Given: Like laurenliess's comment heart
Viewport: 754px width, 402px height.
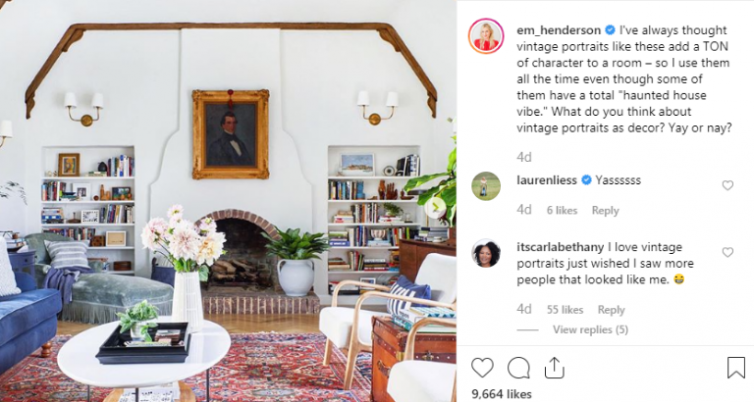Looking at the screenshot, I should click(x=728, y=185).
